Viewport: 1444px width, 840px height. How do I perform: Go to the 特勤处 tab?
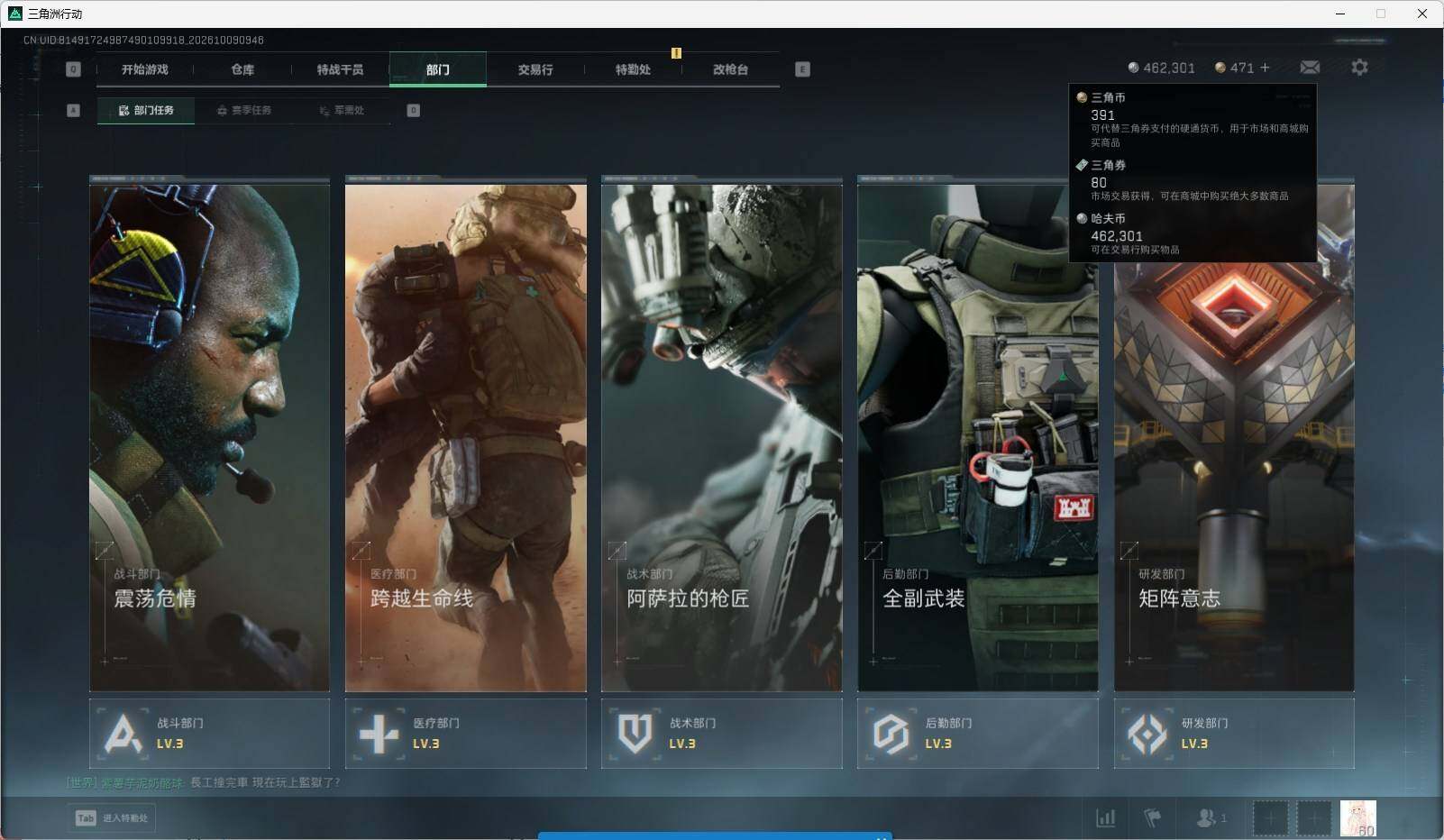point(633,69)
